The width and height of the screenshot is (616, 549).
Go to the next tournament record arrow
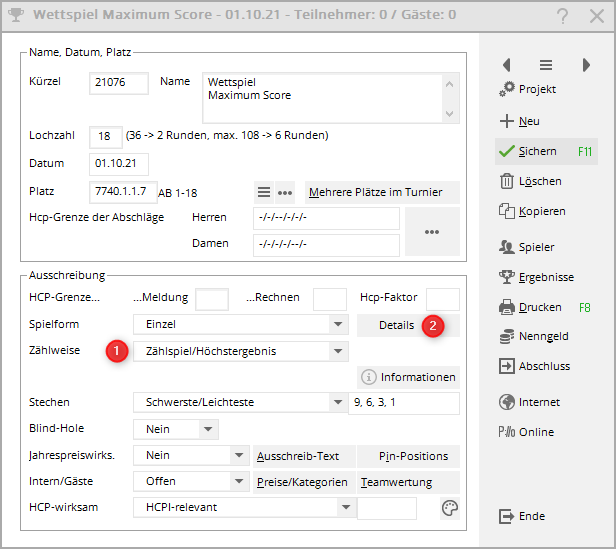(586, 65)
